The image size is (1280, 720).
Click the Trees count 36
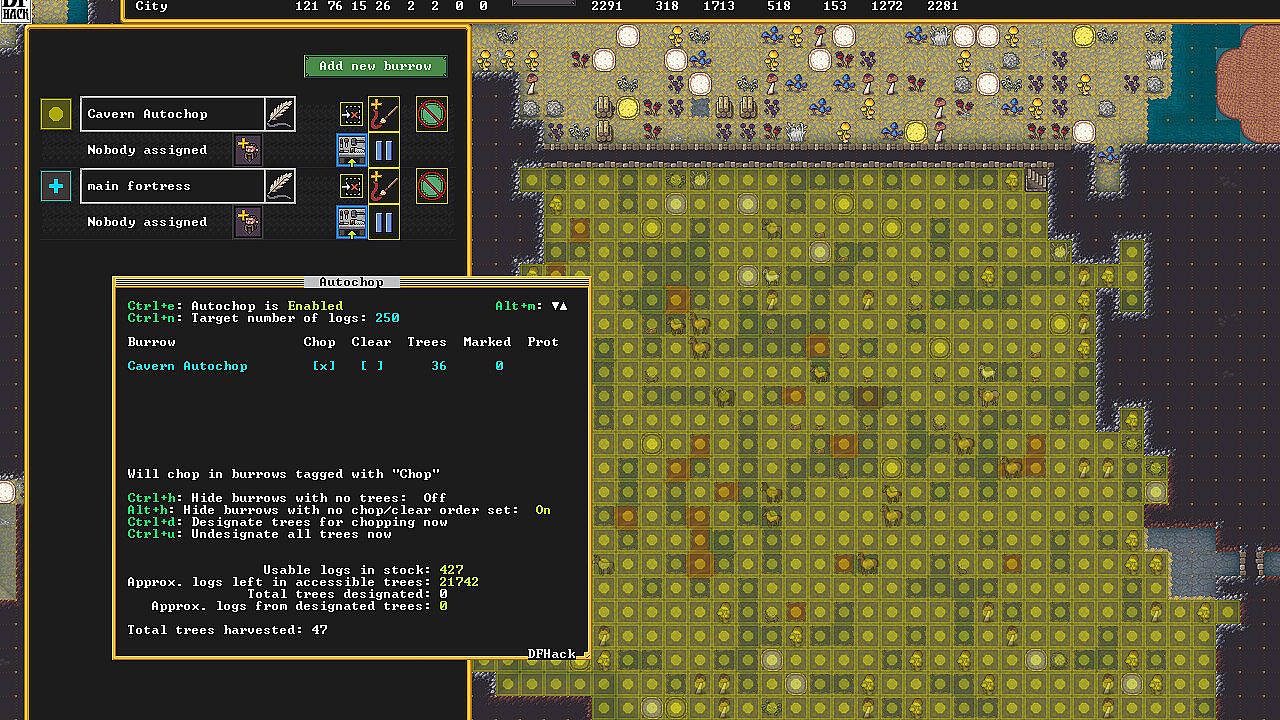pyautogui.click(x=439, y=366)
